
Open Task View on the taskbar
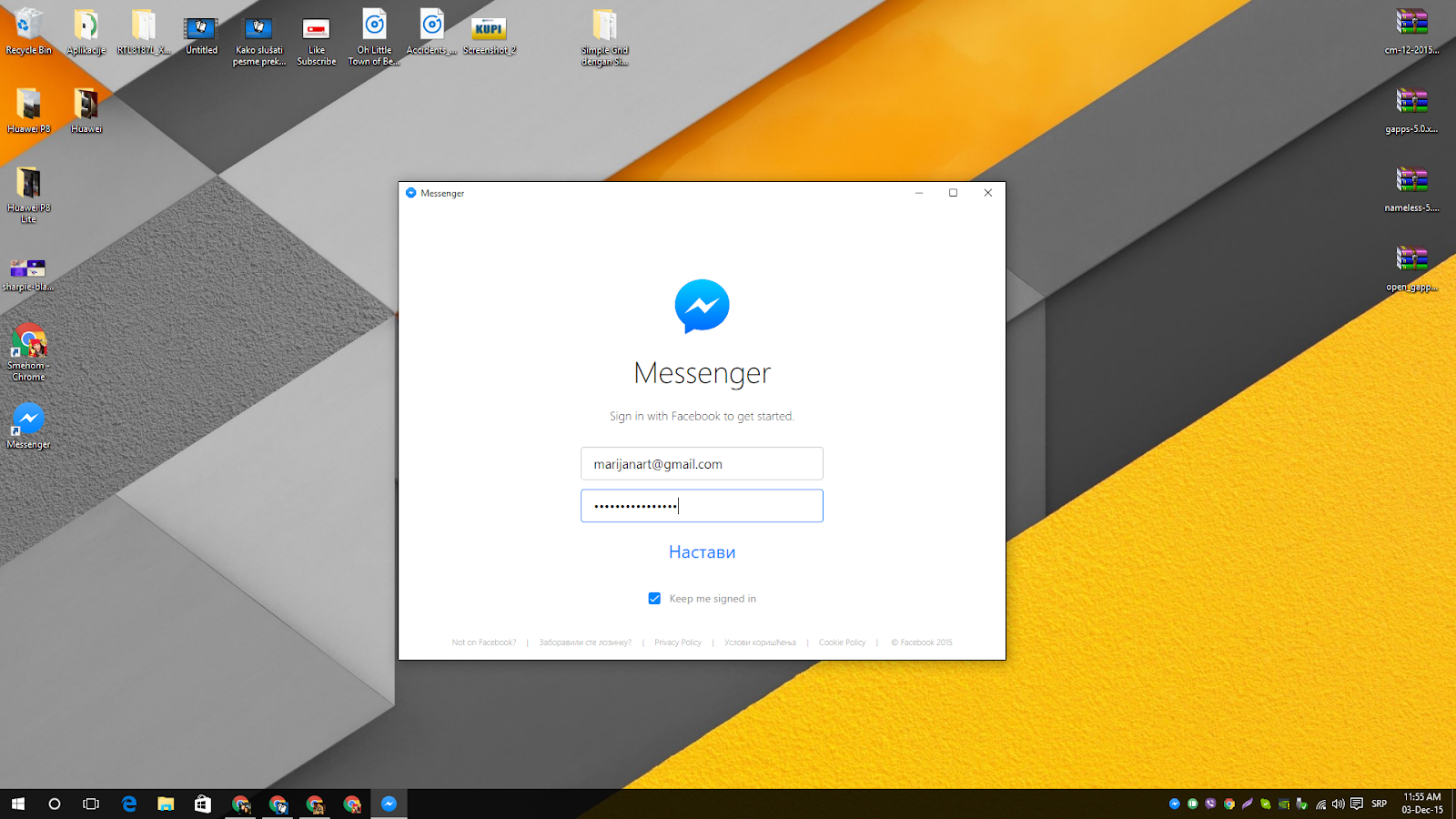click(x=91, y=804)
